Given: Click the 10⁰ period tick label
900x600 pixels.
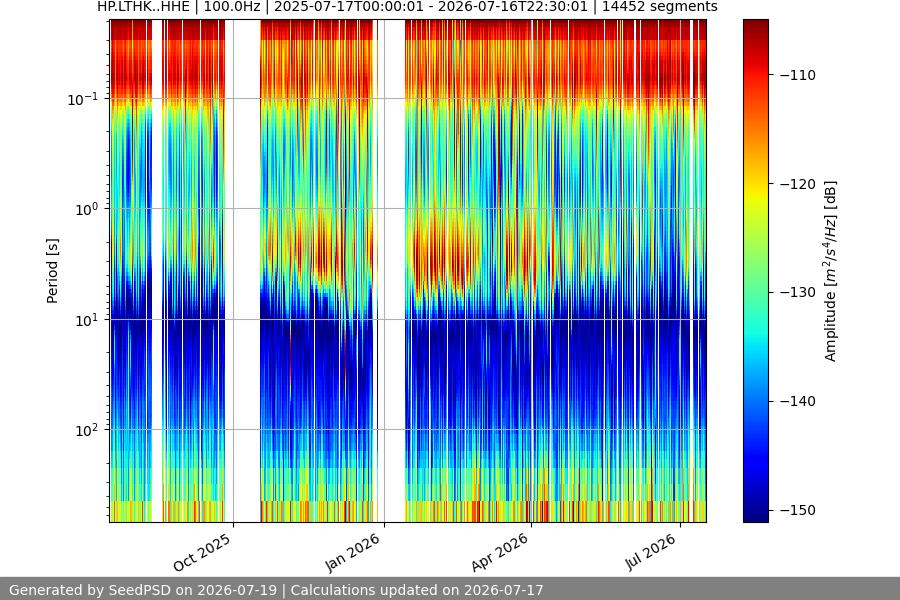Looking at the screenshot, I should tap(87, 209).
